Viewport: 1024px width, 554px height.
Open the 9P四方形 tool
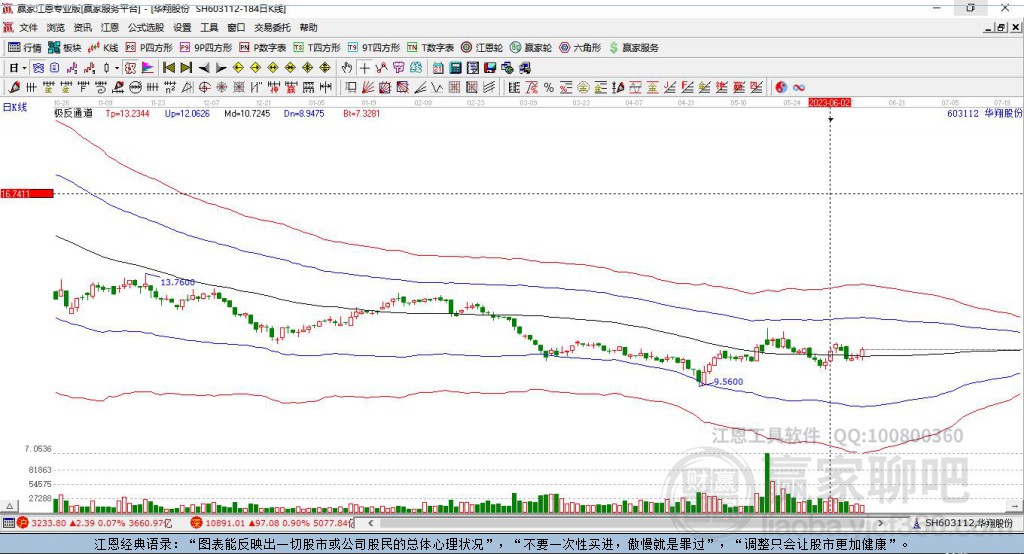click(206, 48)
